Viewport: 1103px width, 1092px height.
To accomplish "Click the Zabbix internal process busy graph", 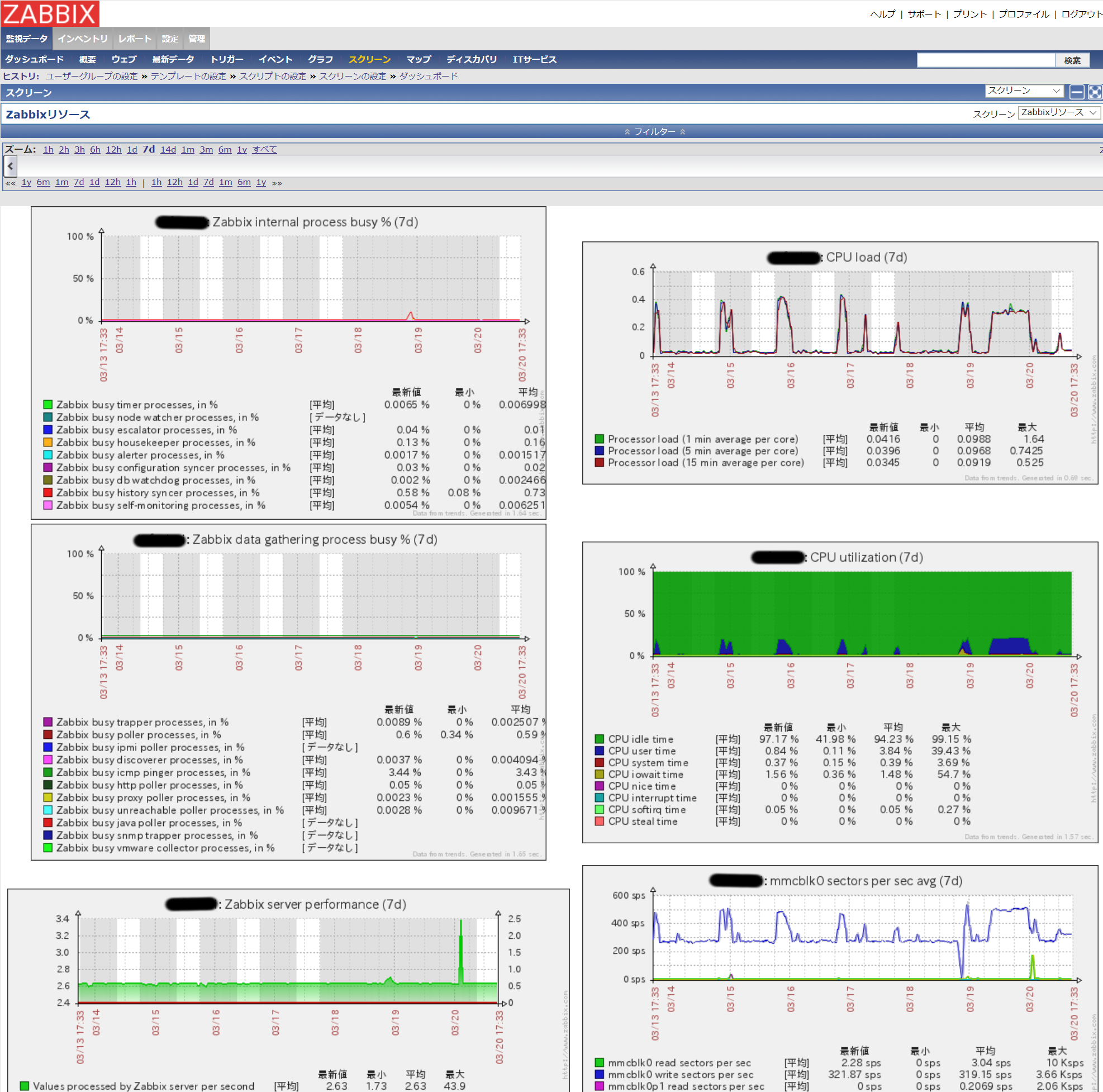I will point(288,363).
